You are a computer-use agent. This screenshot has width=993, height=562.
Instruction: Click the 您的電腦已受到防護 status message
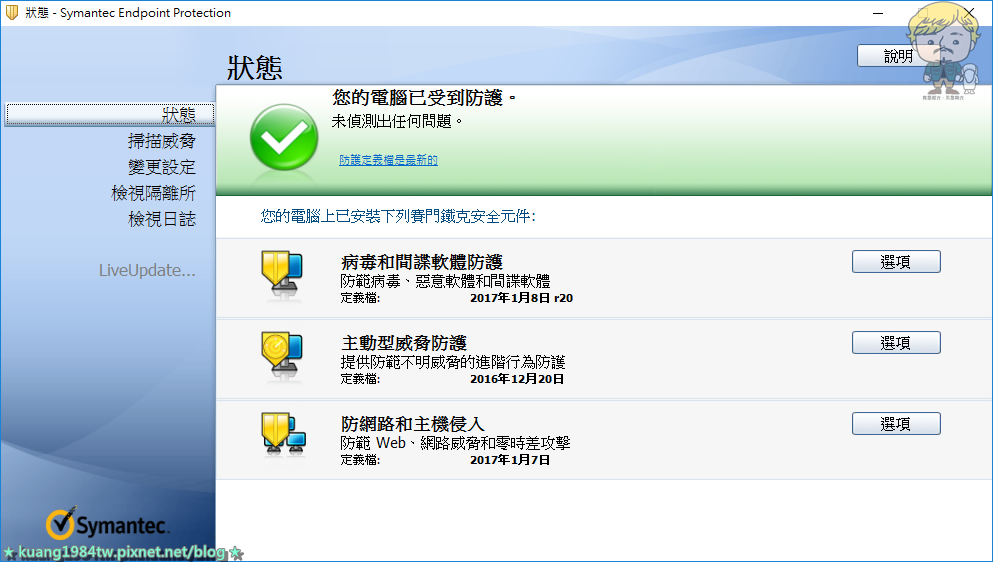[424, 98]
